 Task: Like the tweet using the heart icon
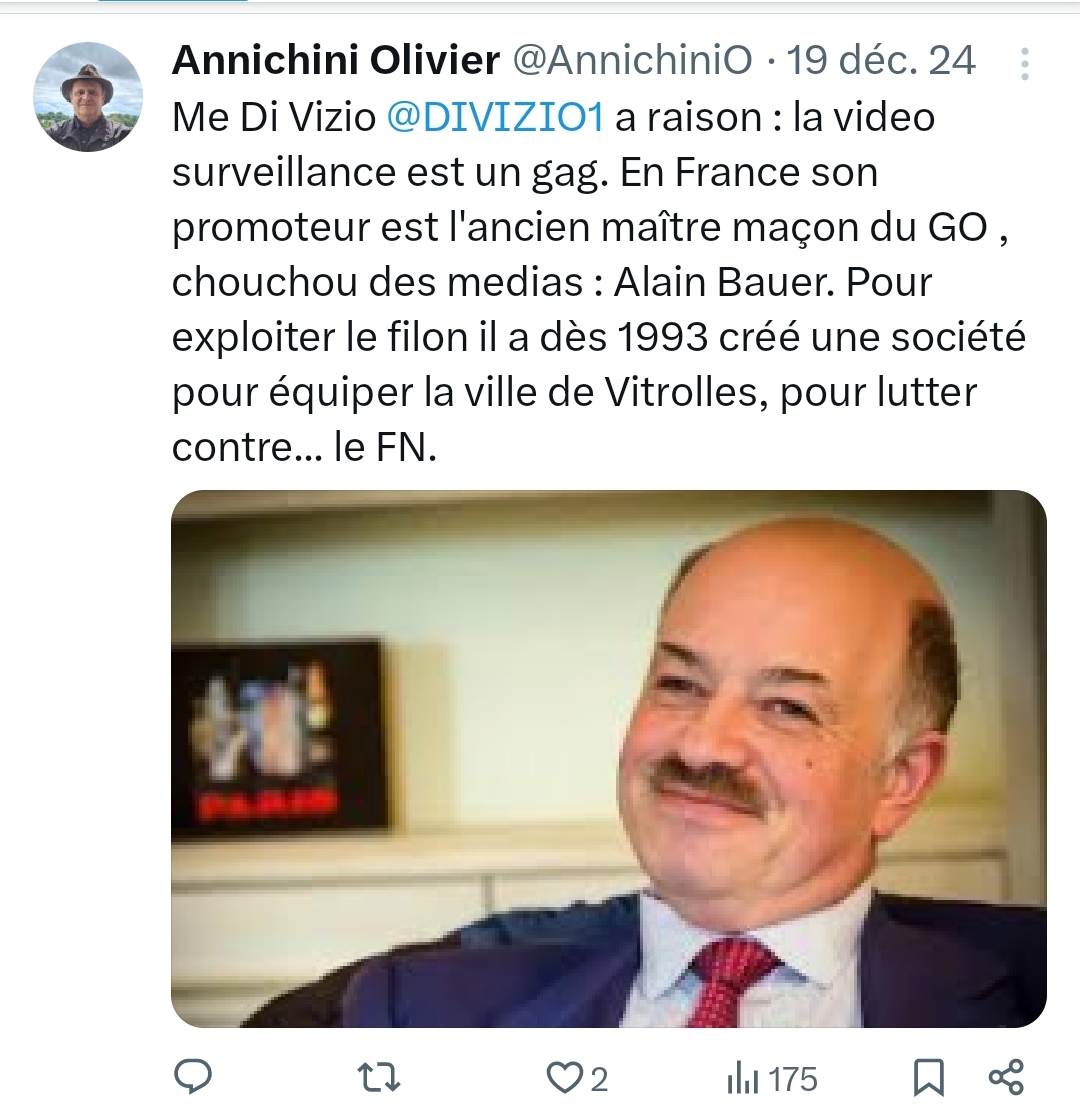(564, 1078)
